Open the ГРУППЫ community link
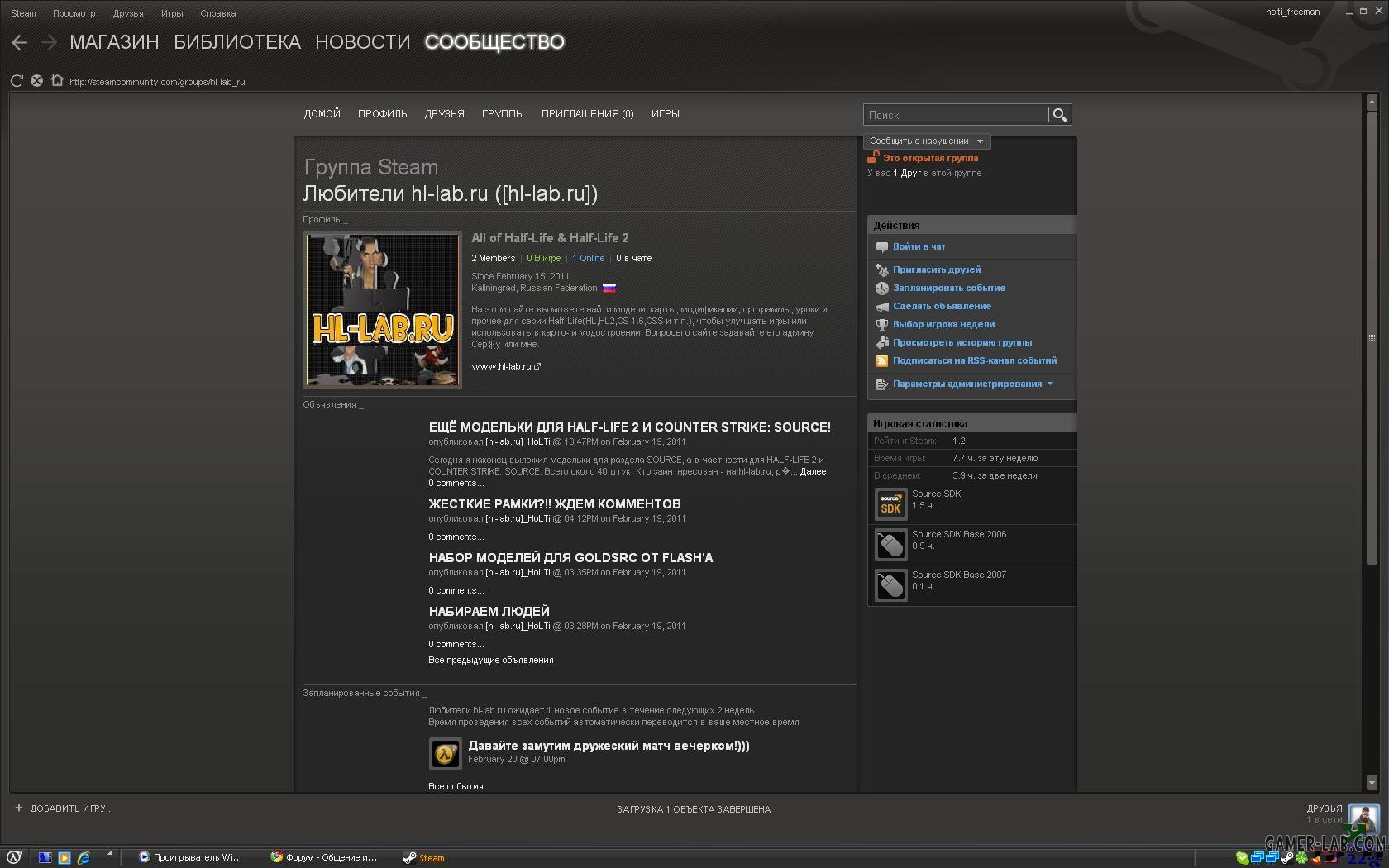The image size is (1389, 868). point(503,114)
